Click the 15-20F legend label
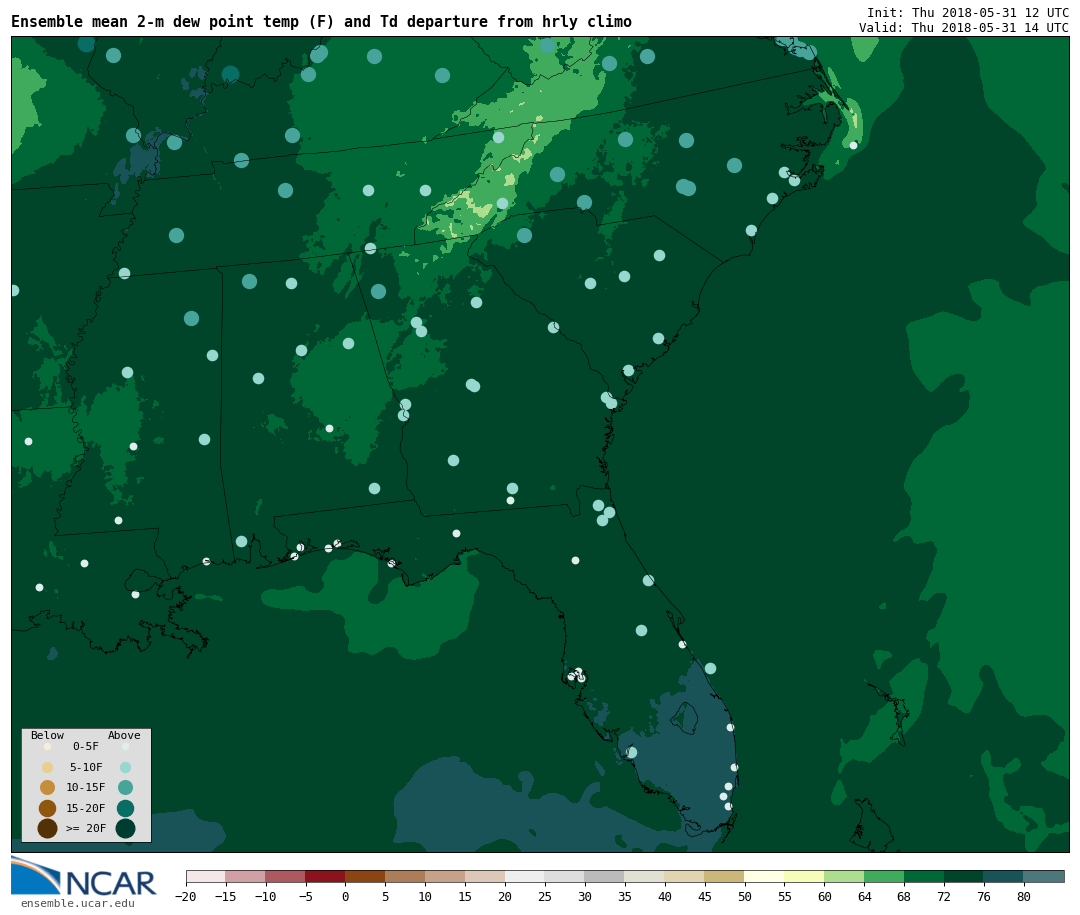 click(x=86, y=808)
